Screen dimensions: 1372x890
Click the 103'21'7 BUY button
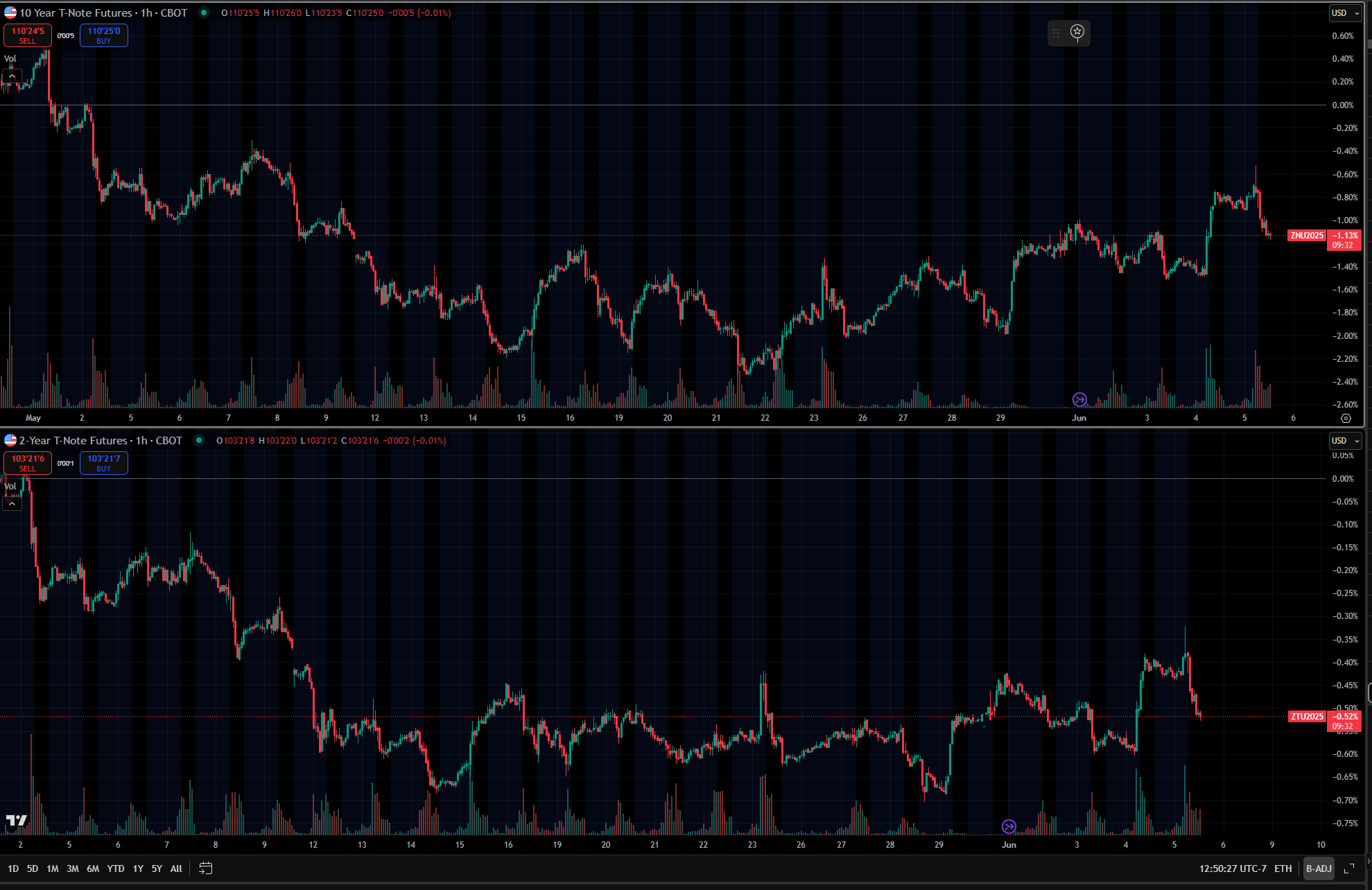coord(103,463)
